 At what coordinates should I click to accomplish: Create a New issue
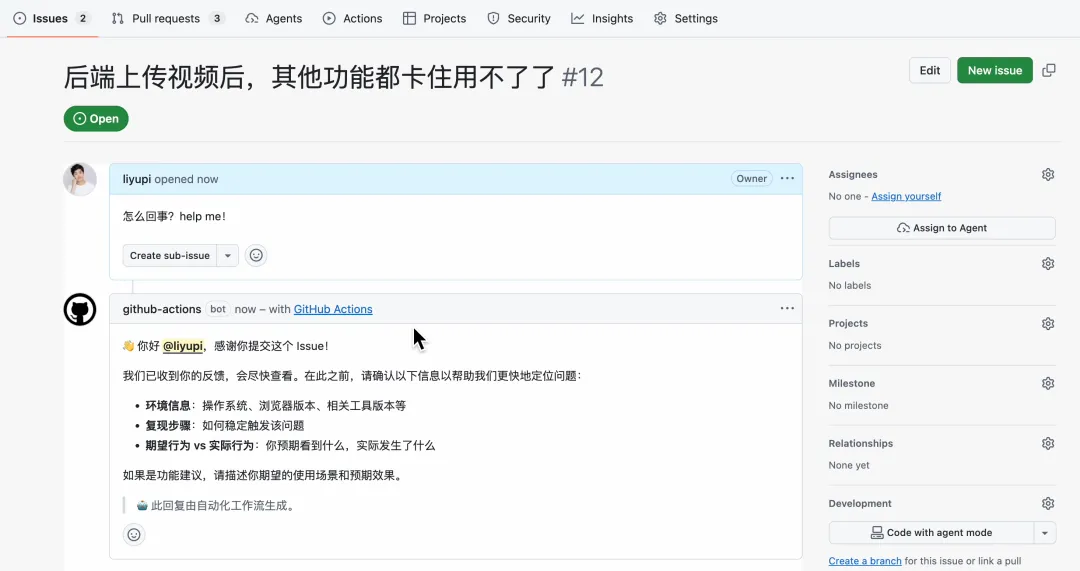(995, 70)
